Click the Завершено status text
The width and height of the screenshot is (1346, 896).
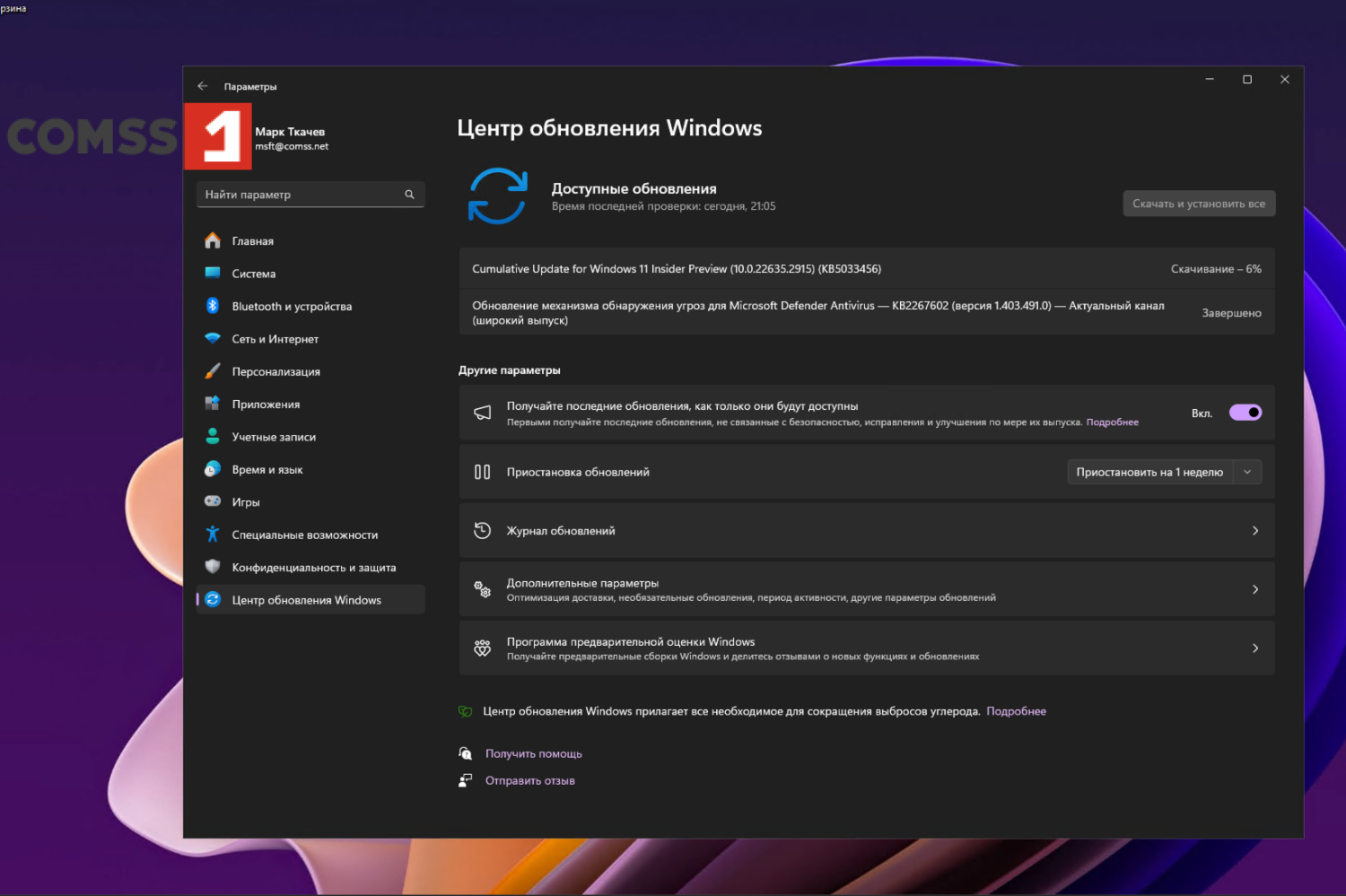(1232, 313)
